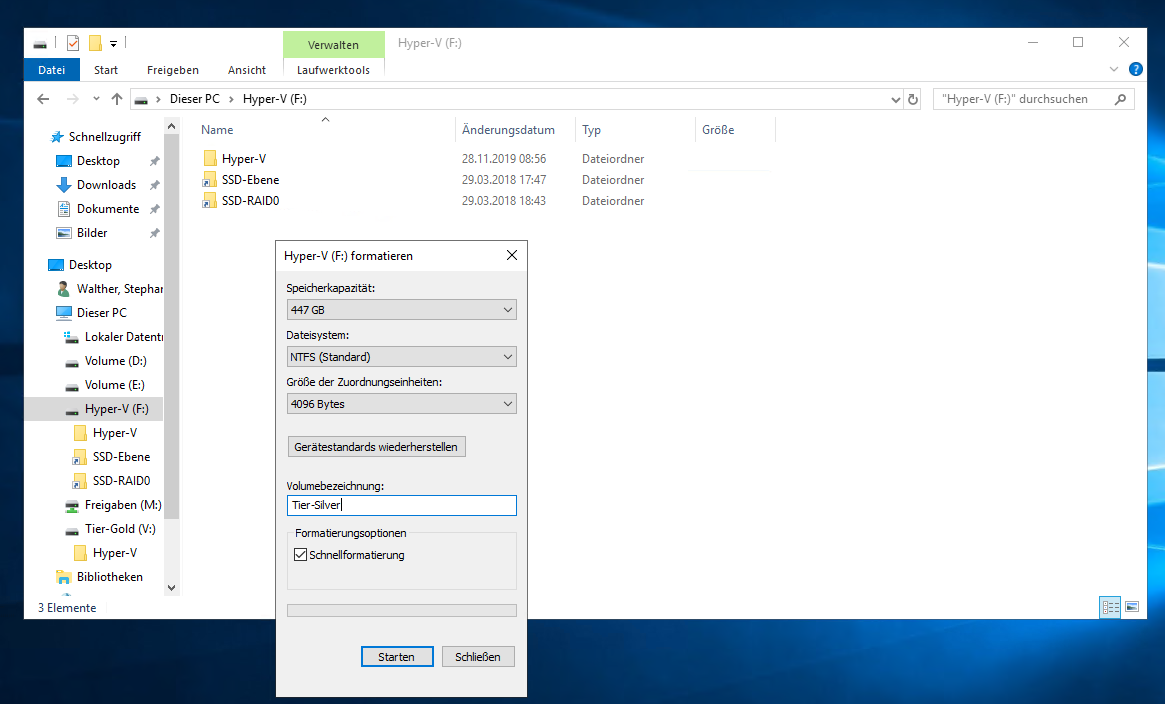Select SSD-Ebene under Hyper-V (F:) in tree
Viewport: 1165px width, 704px height.
click(121, 457)
